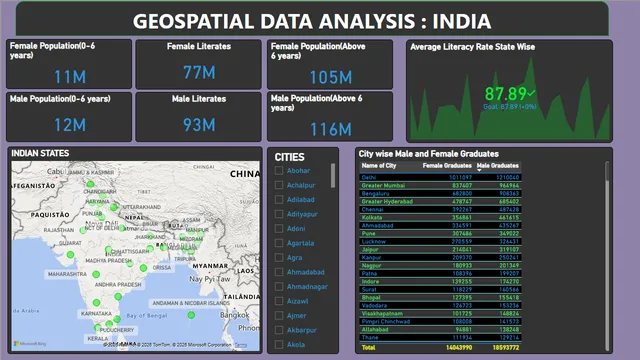Enable the Adoni city filter
This screenshot has height=360, width=640.
[279, 229]
